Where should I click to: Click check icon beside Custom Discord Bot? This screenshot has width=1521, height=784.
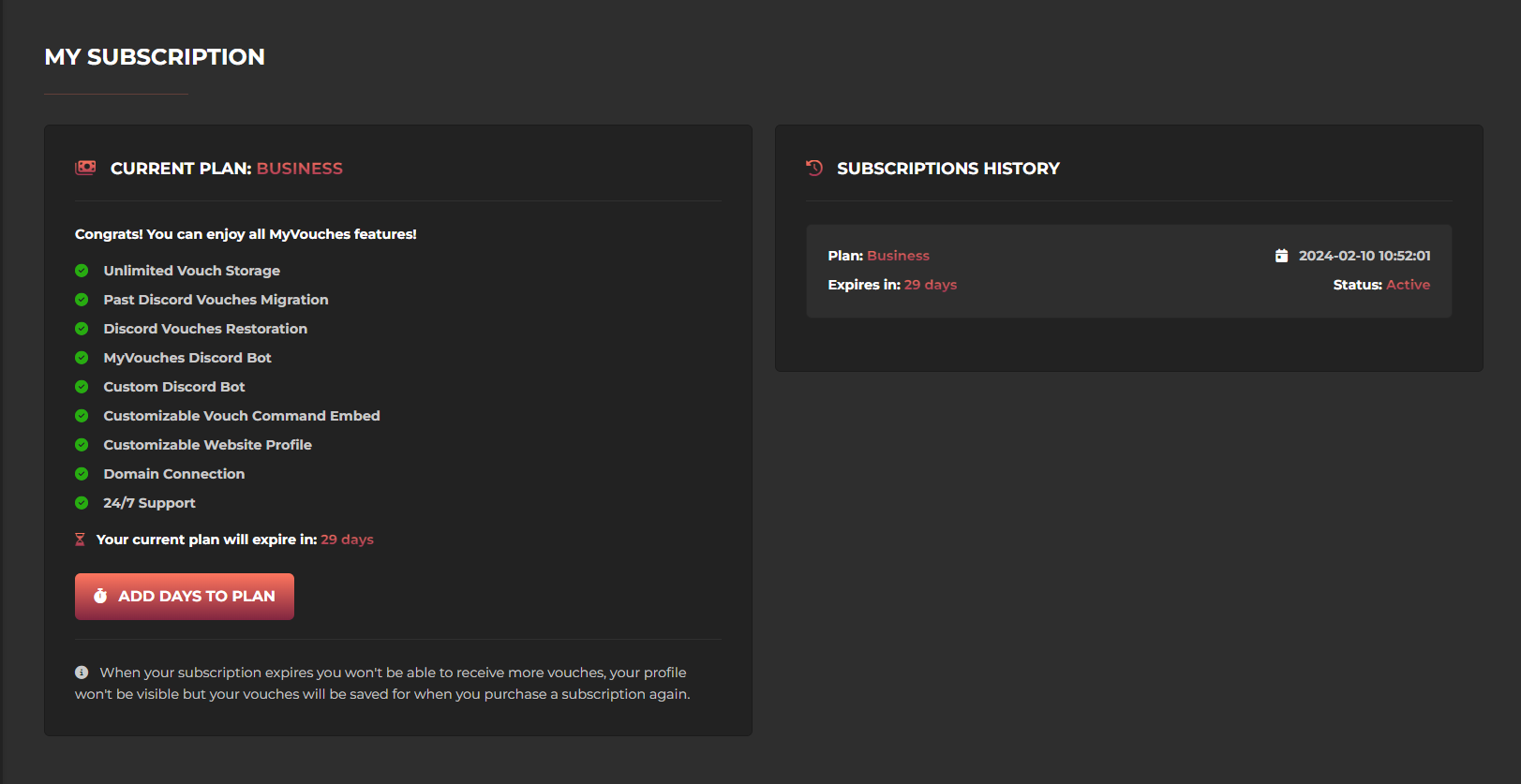pos(82,387)
